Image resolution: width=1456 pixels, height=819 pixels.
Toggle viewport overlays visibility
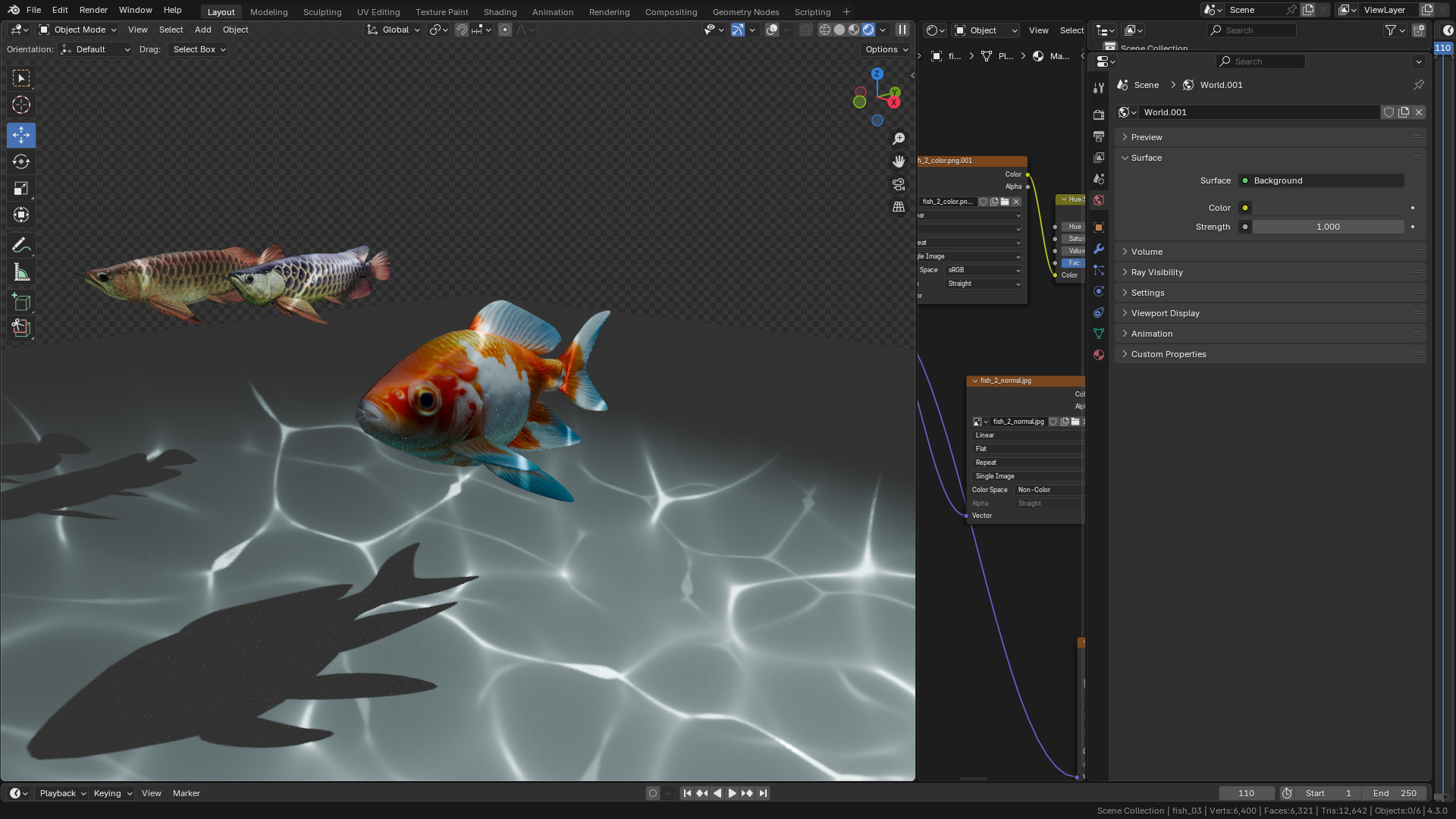772,30
